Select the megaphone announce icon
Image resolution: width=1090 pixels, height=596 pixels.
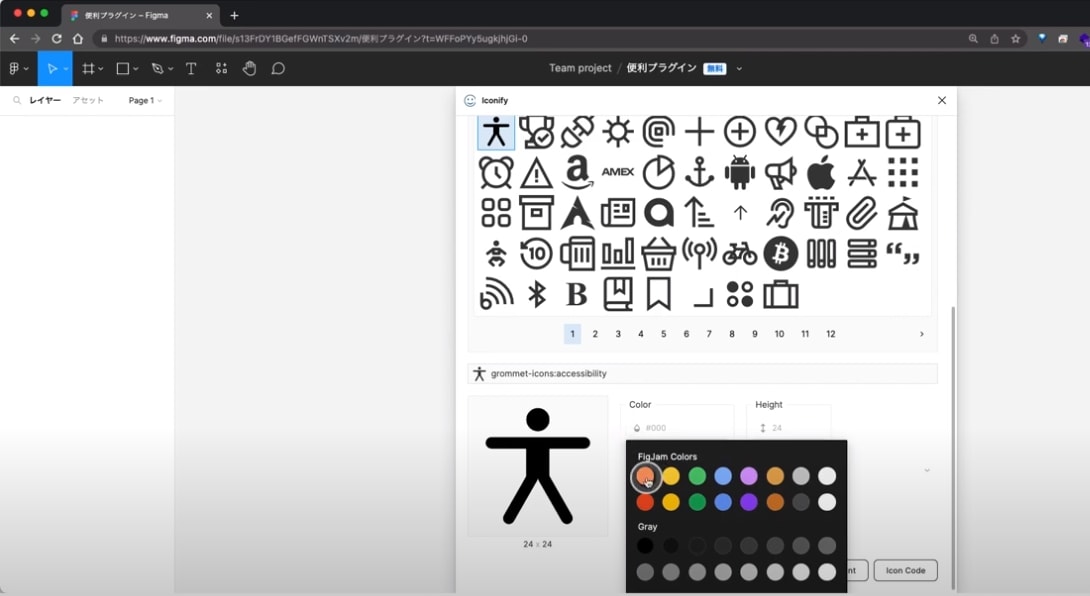pos(781,172)
